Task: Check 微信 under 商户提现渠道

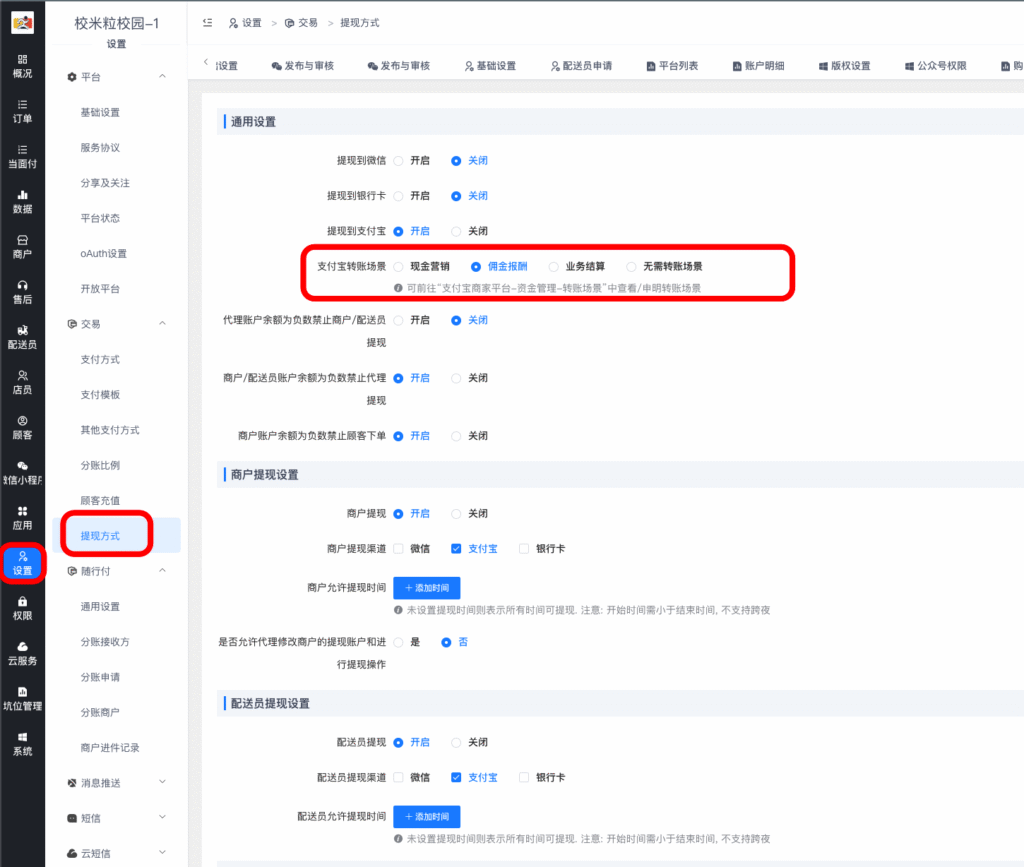Action: pyautogui.click(x=399, y=548)
